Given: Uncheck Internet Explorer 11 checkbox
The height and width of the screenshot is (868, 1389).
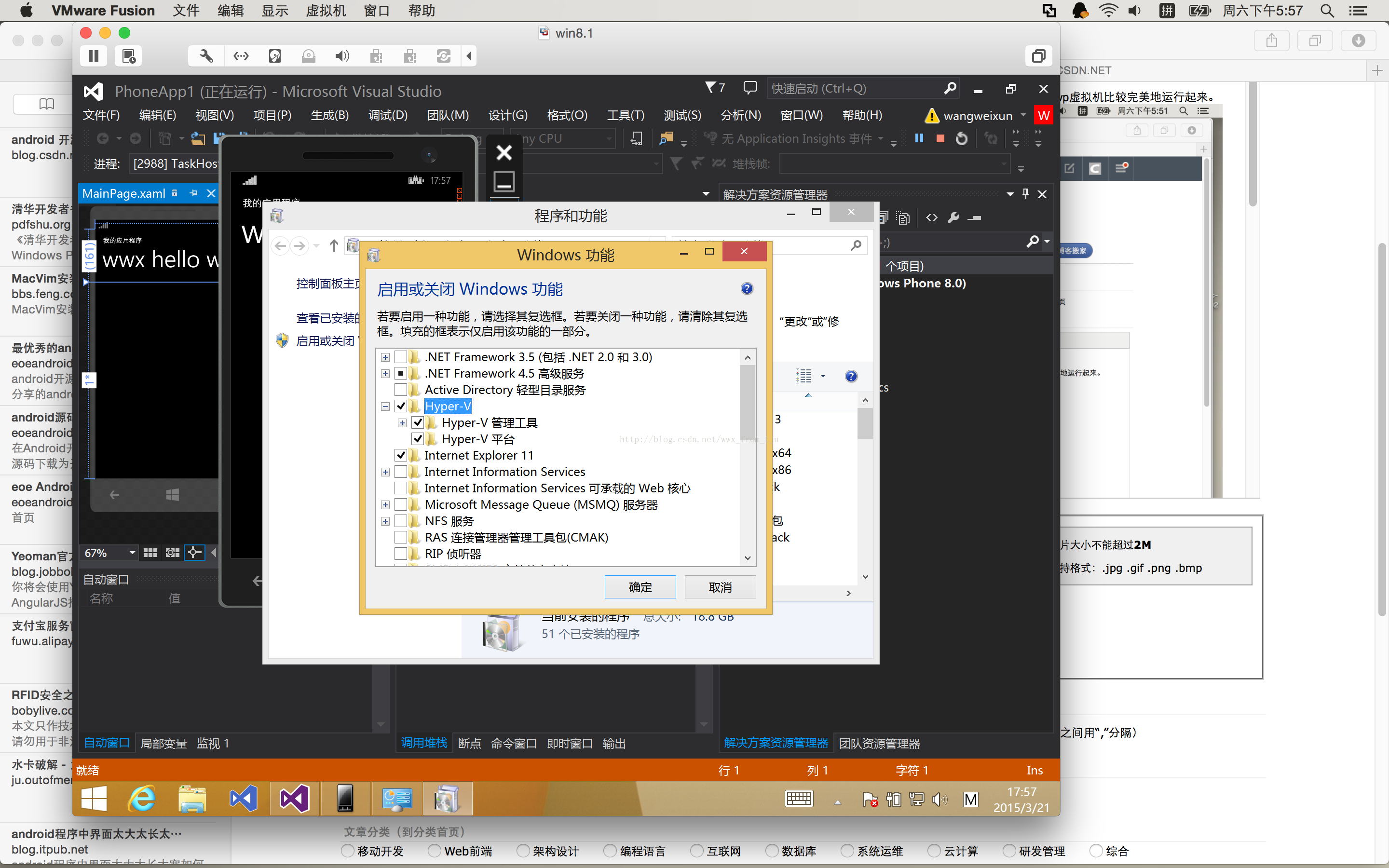Looking at the screenshot, I should pos(401,455).
